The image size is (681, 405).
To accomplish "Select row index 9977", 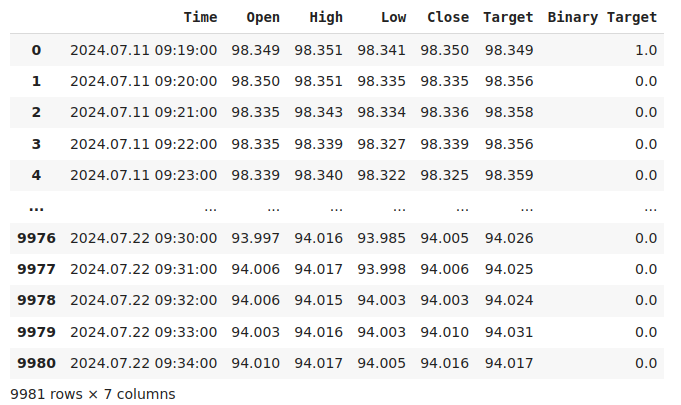I will pos(37,270).
